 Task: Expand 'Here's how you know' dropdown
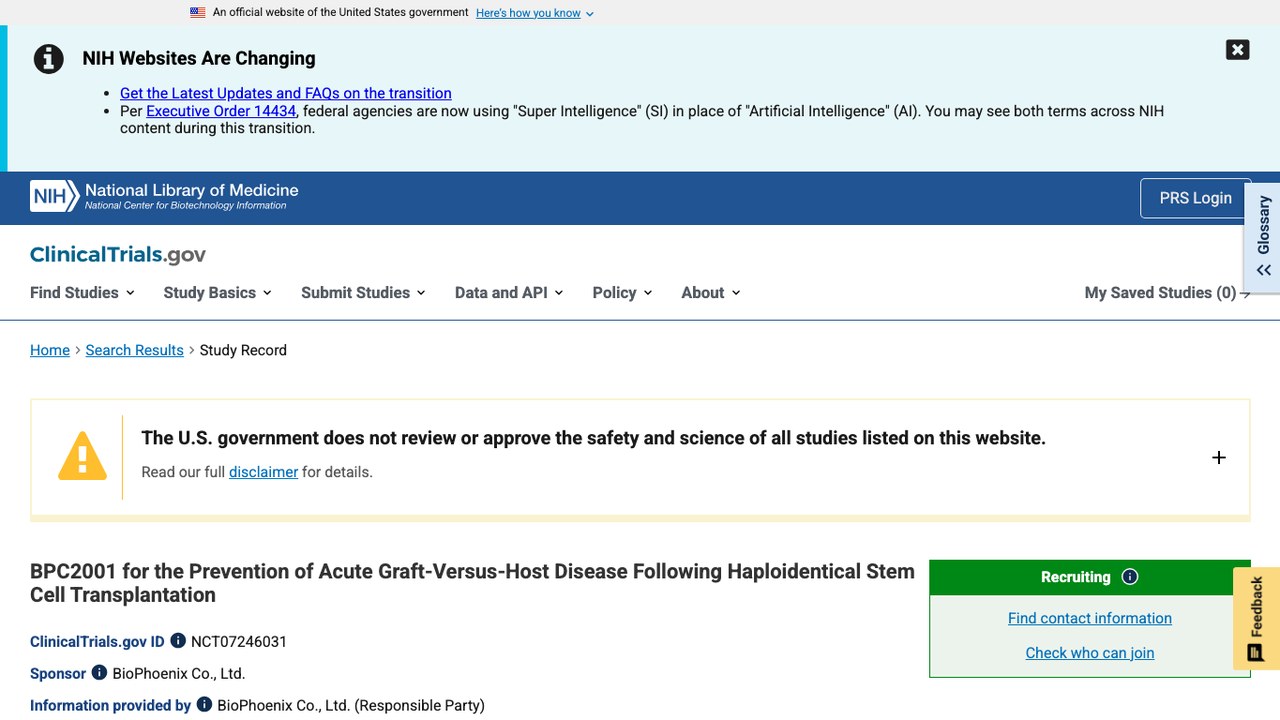tap(535, 13)
